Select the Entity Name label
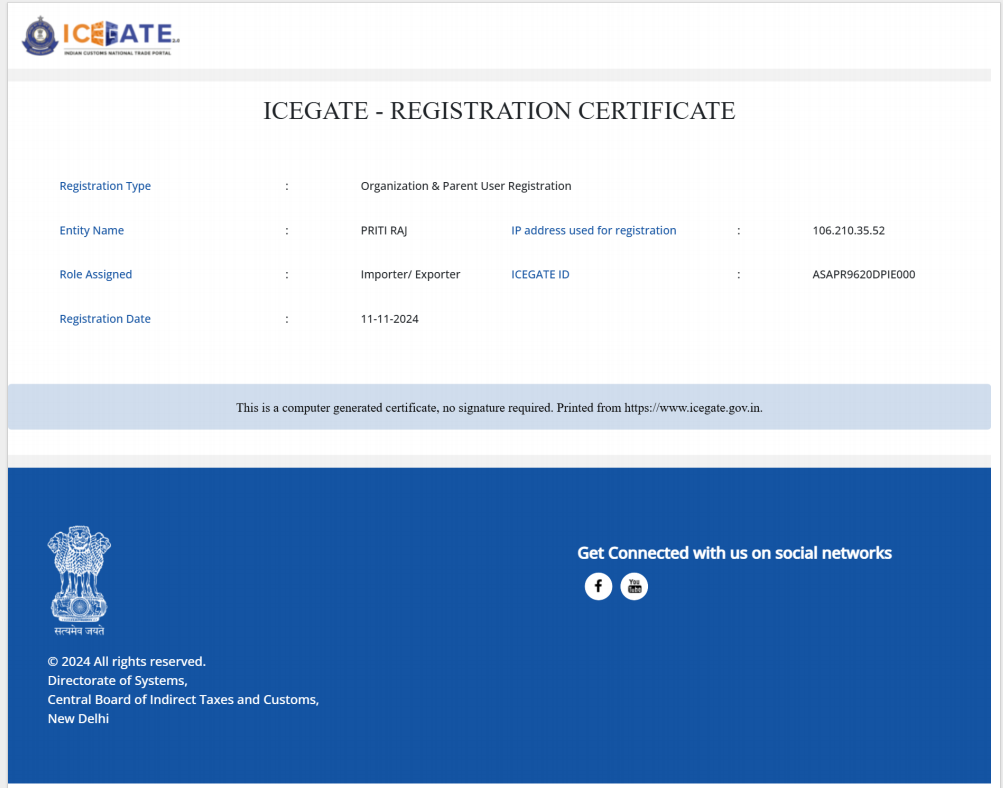 (92, 230)
